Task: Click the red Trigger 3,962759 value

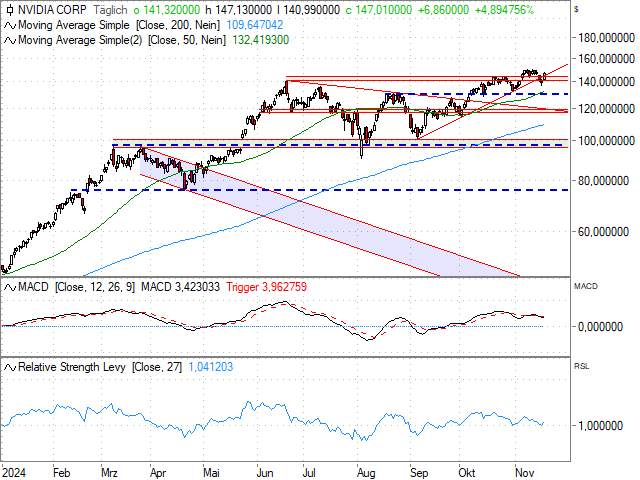Action: point(267,287)
